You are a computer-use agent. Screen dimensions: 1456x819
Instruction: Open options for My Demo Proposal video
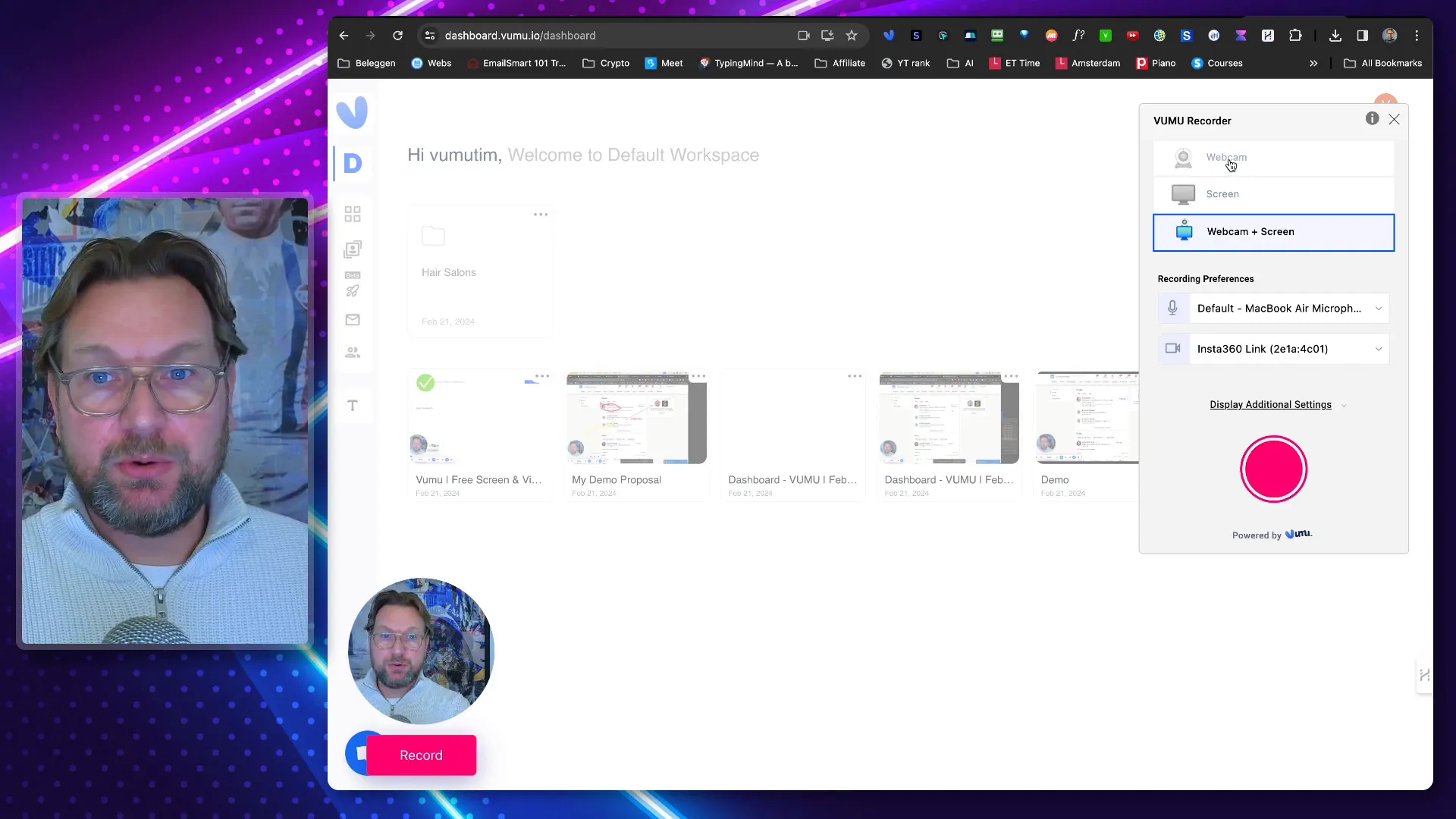(698, 376)
